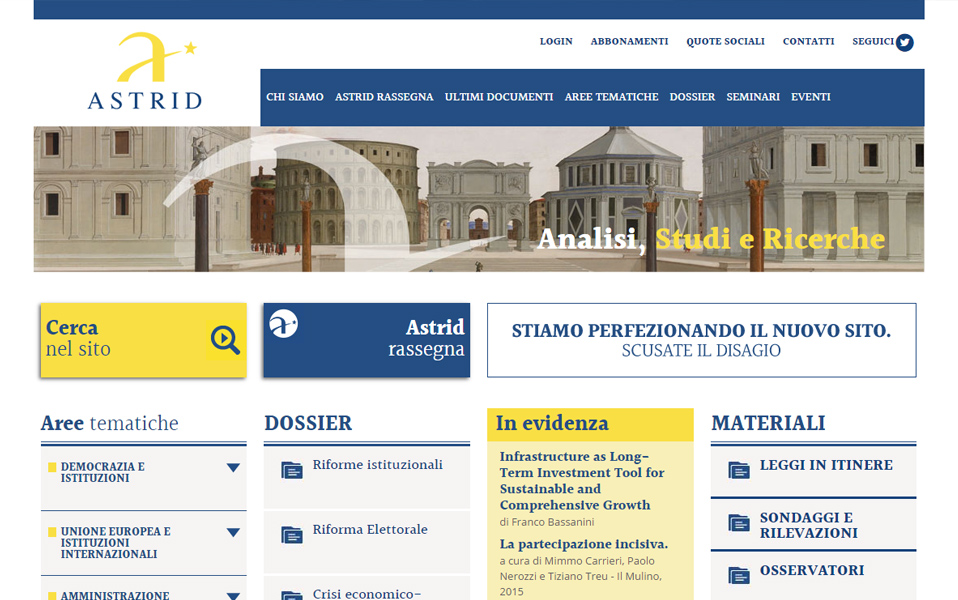Viewport: 958px width, 600px height.
Task: Click the Analisi, Studi e Ricerche banner
Action: (x=710, y=240)
